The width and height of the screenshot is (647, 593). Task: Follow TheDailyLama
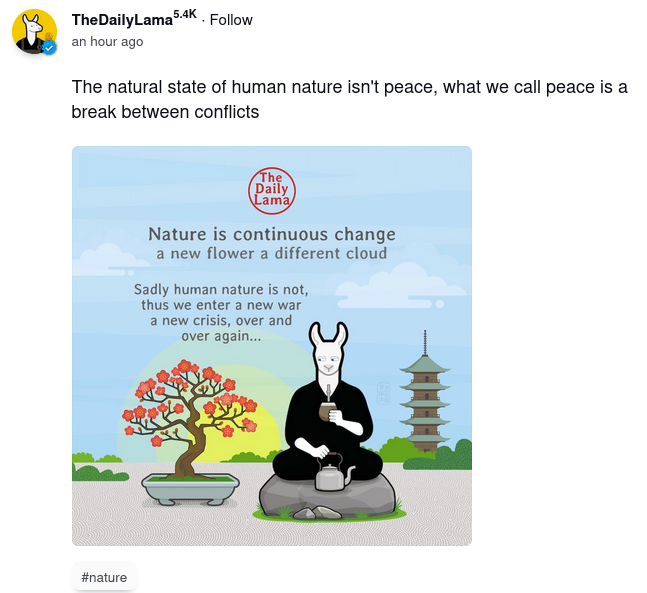point(231,20)
